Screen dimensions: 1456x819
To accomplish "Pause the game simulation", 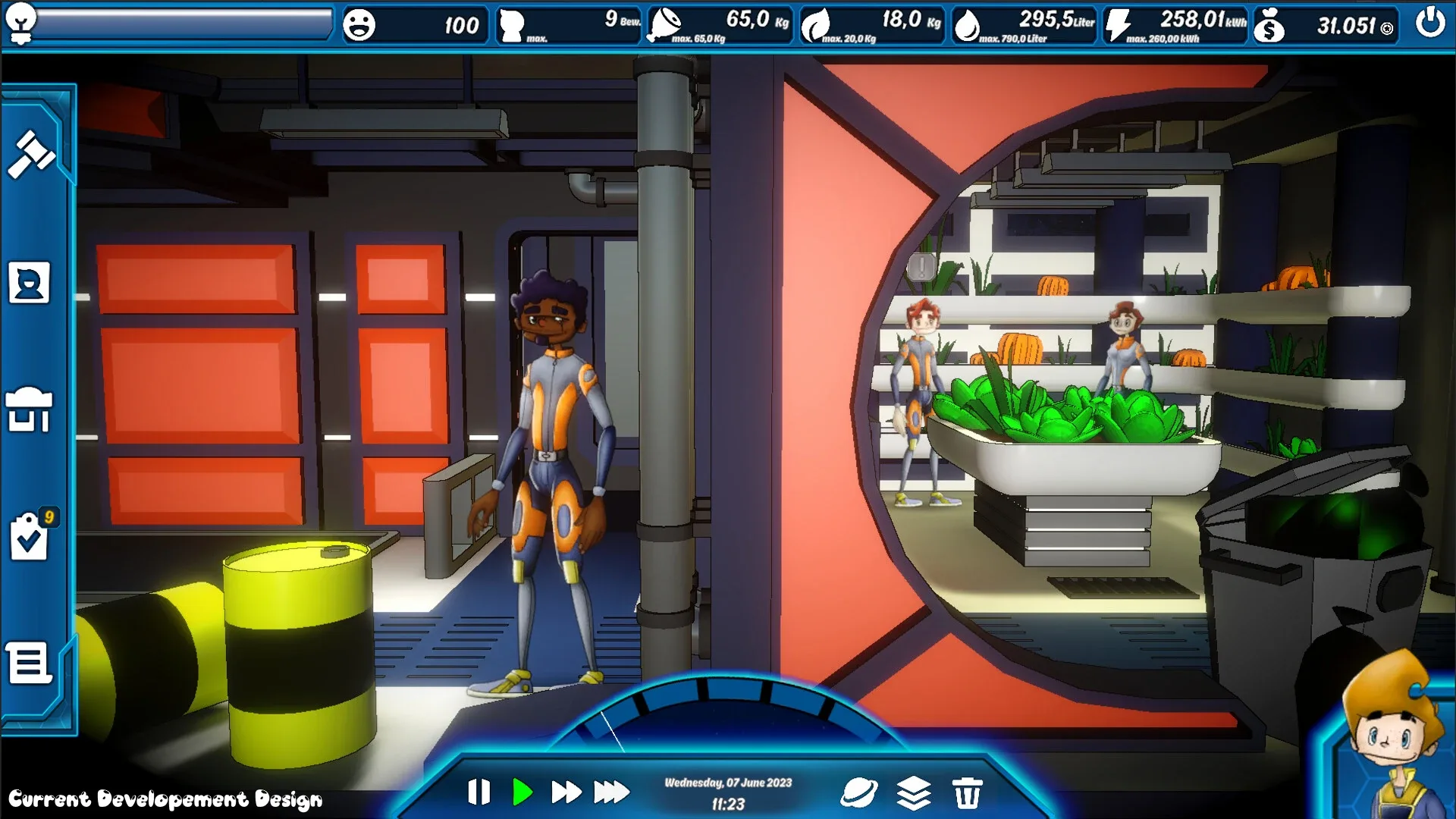I will (479, 792).
